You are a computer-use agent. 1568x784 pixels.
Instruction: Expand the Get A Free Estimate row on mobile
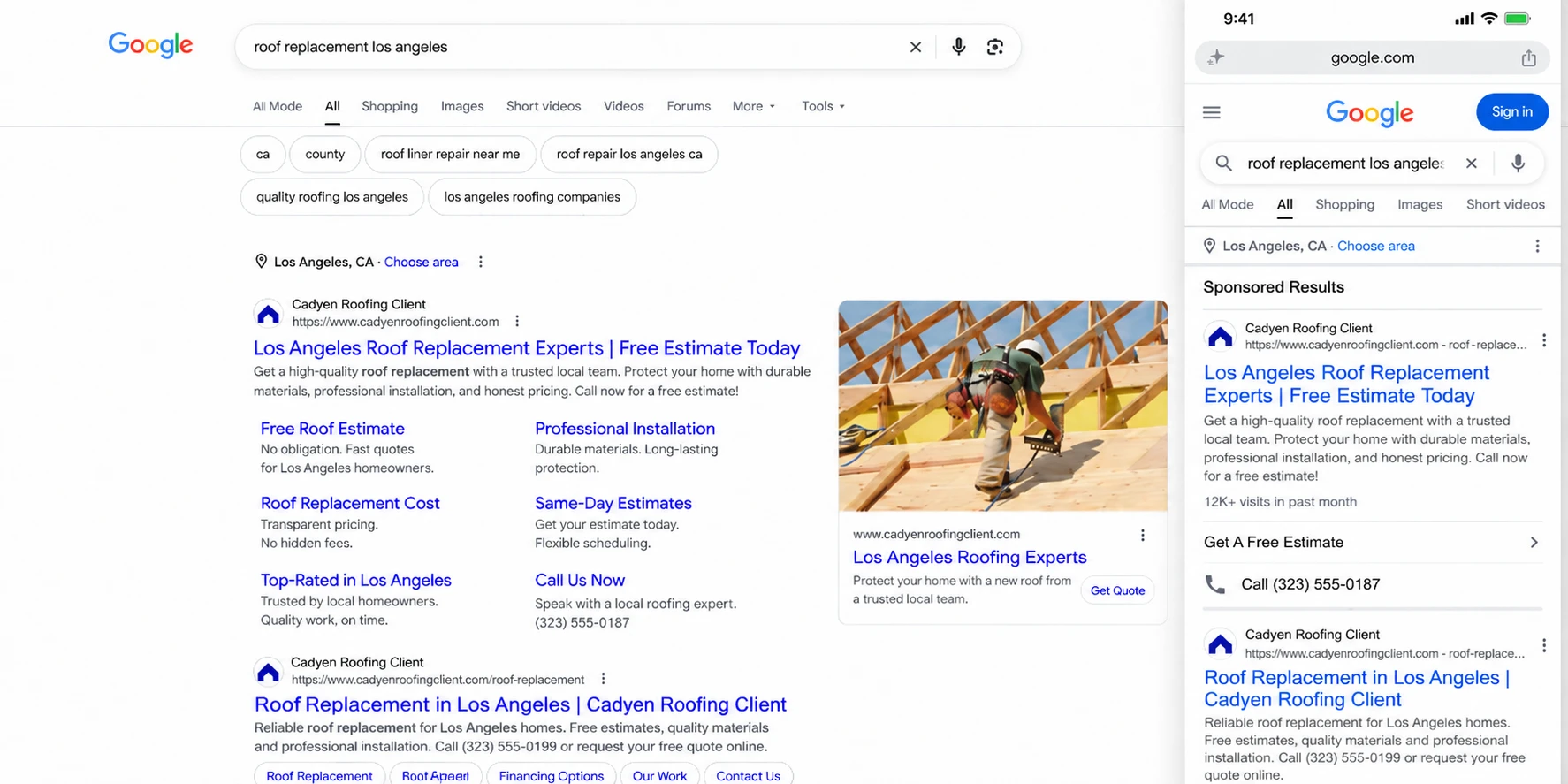pos(1372,543)
